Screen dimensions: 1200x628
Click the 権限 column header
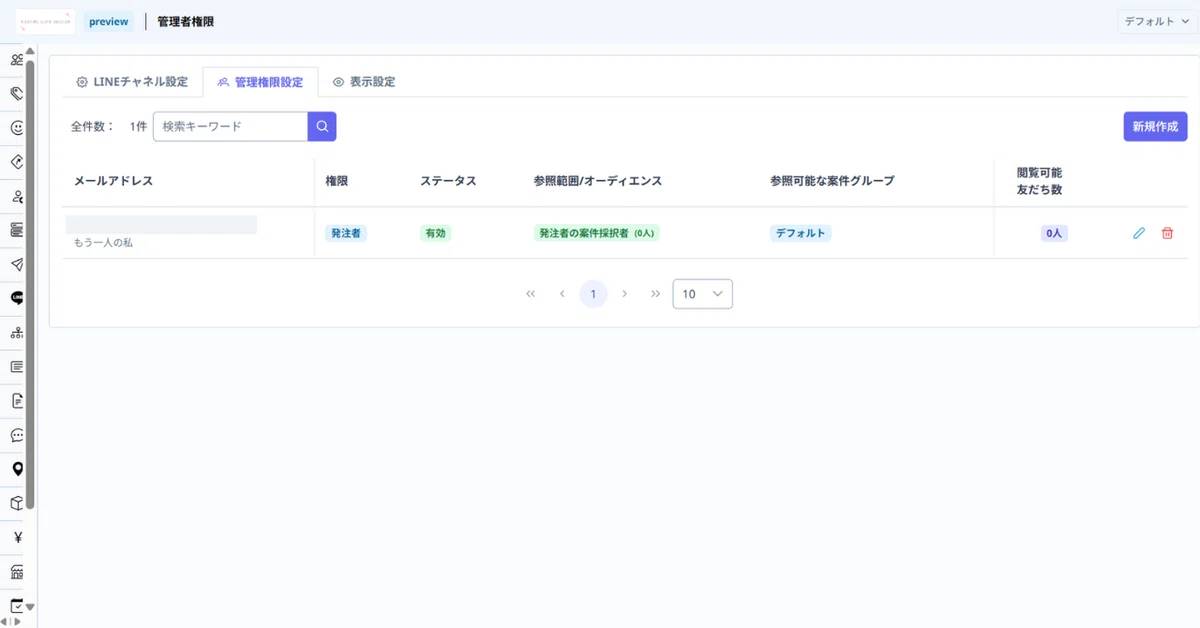(x=337, y=181)
